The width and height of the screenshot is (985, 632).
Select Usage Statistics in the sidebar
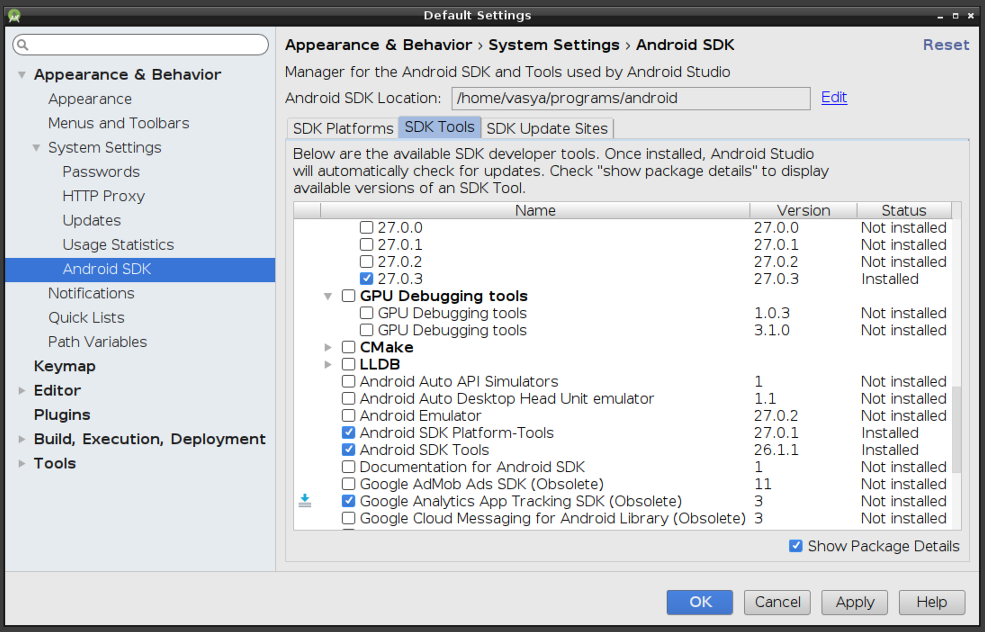point(118,245)
